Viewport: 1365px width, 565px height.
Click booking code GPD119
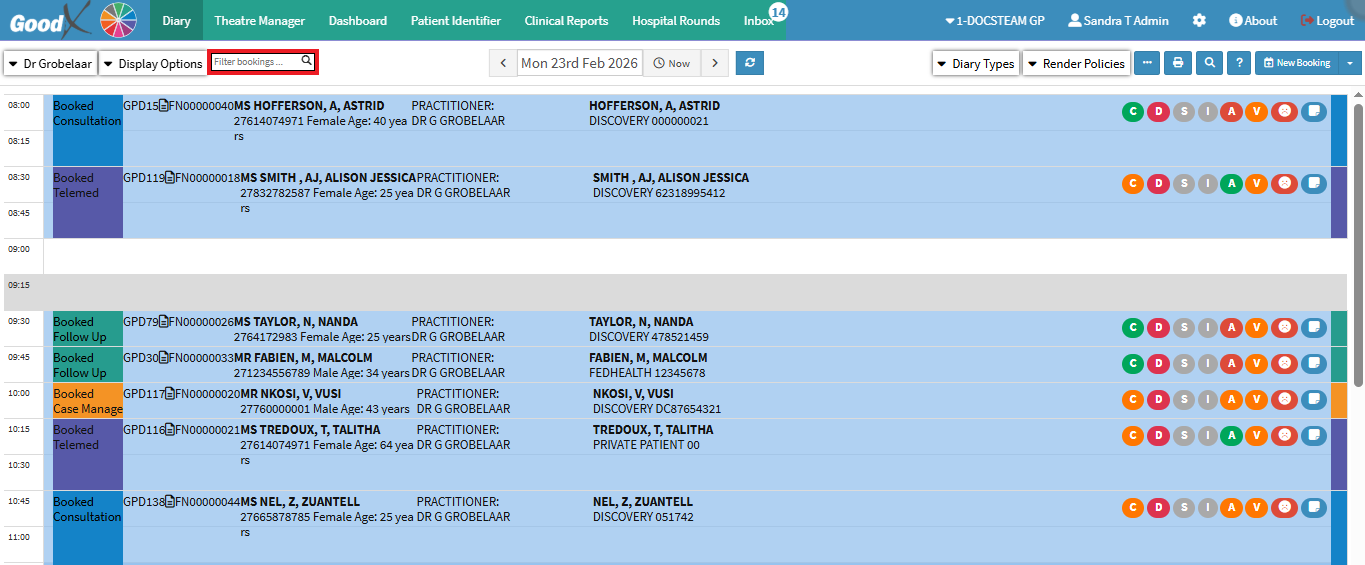pyautogui.click(x=144, y=178)
